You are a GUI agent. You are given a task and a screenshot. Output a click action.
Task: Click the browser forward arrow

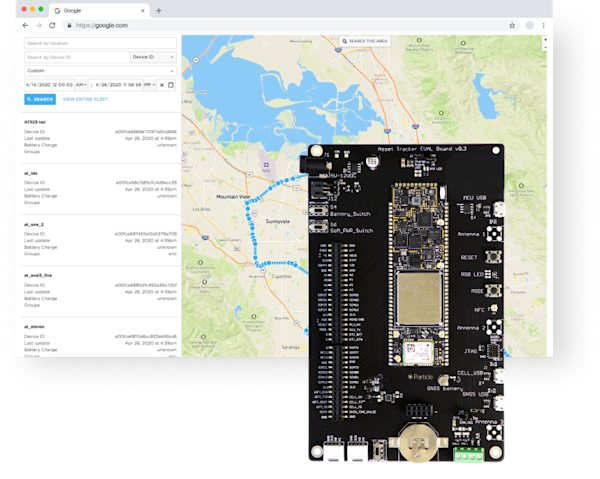click(x=39, y=26)
